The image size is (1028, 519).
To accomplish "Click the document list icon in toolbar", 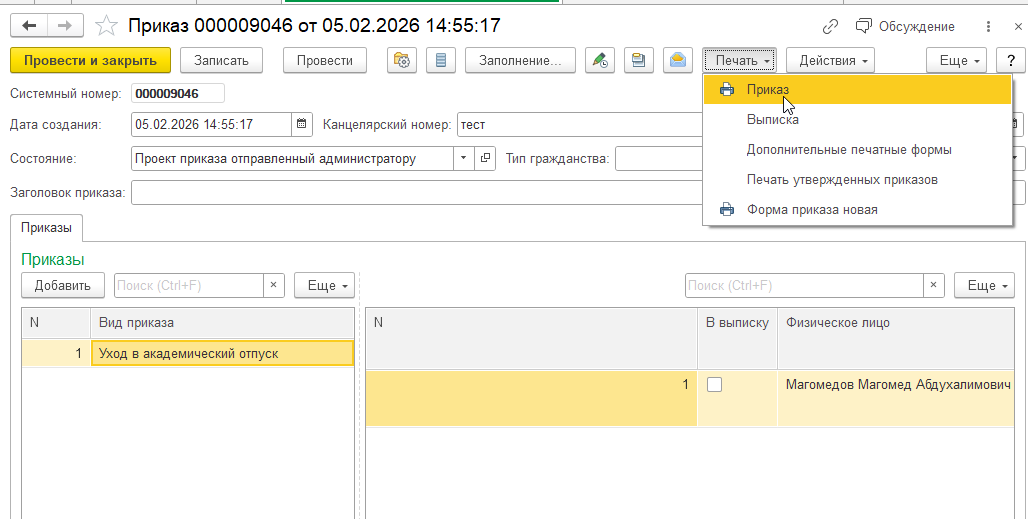I will pos(441,60).
